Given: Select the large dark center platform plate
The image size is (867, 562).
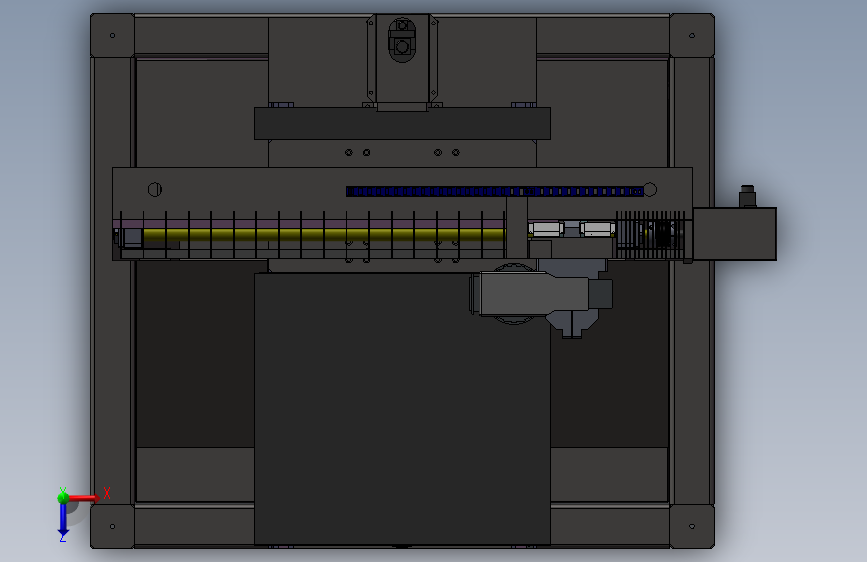Looking at the screenshot, I should click(402, 408).
